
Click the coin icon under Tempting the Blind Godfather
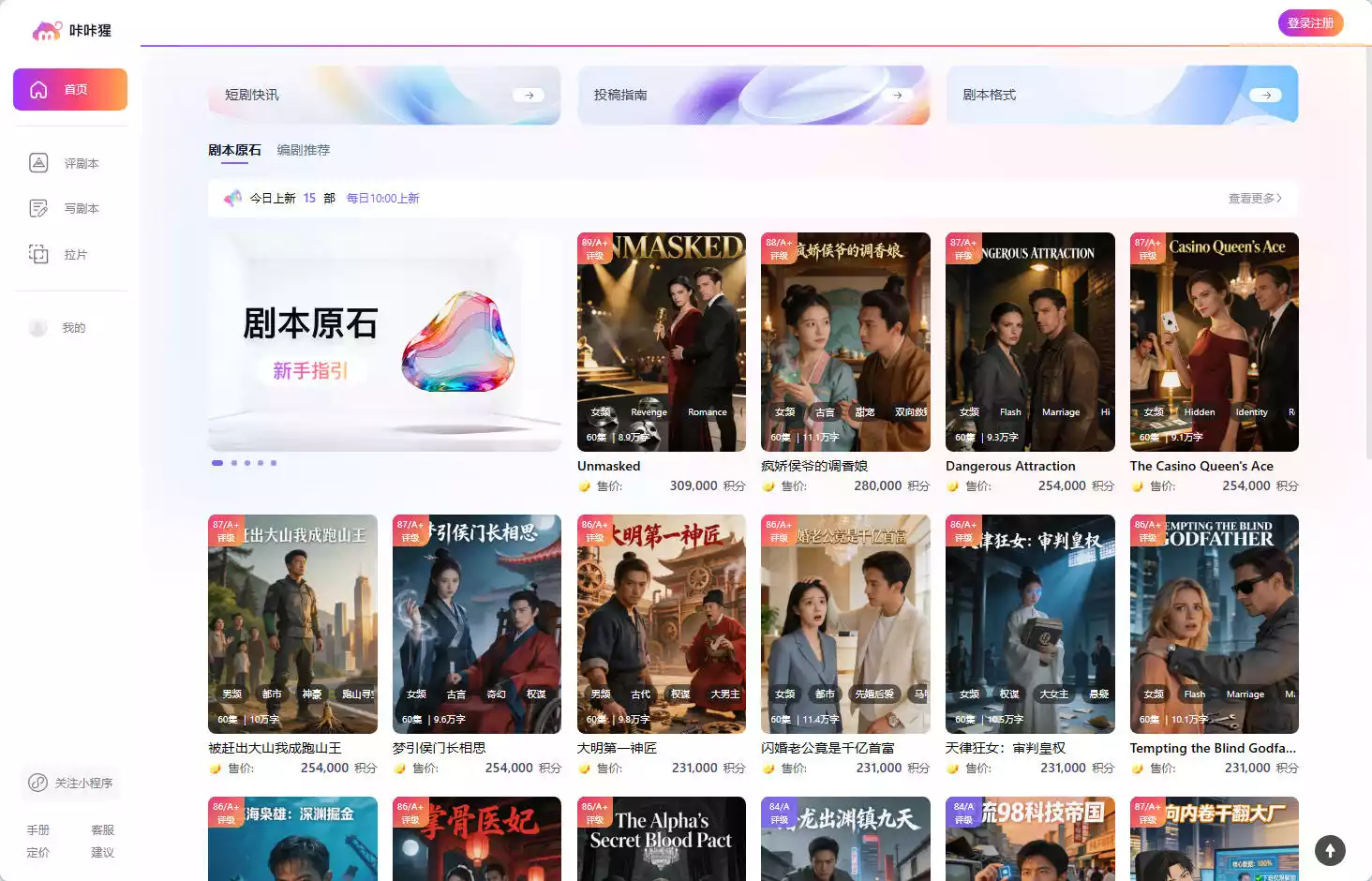[1138, 769]
